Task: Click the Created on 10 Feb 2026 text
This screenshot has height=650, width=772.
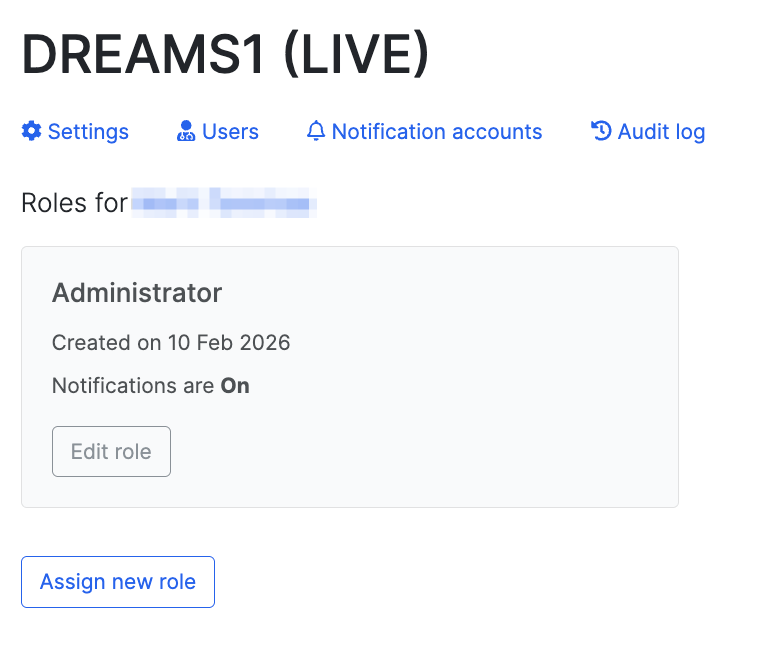Action: [x=171, y=343]
